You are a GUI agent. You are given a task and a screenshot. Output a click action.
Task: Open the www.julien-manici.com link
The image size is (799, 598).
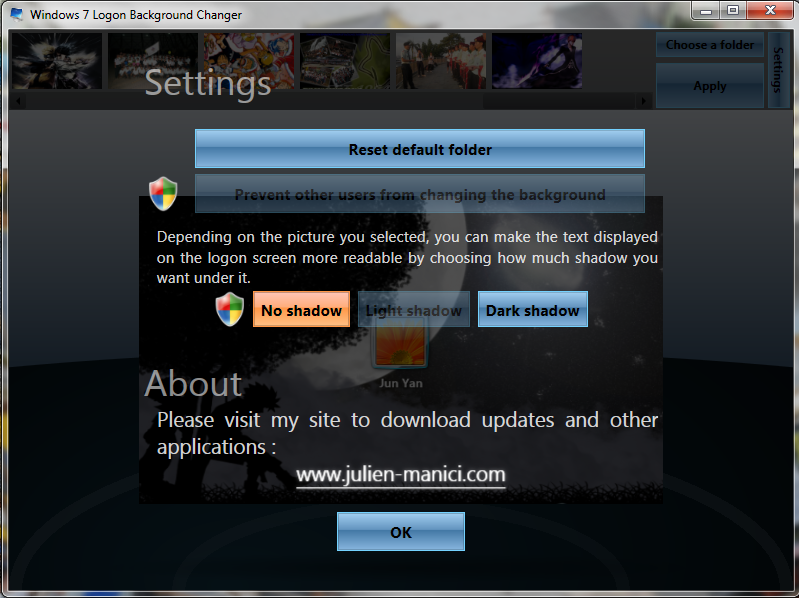[401, 474]
